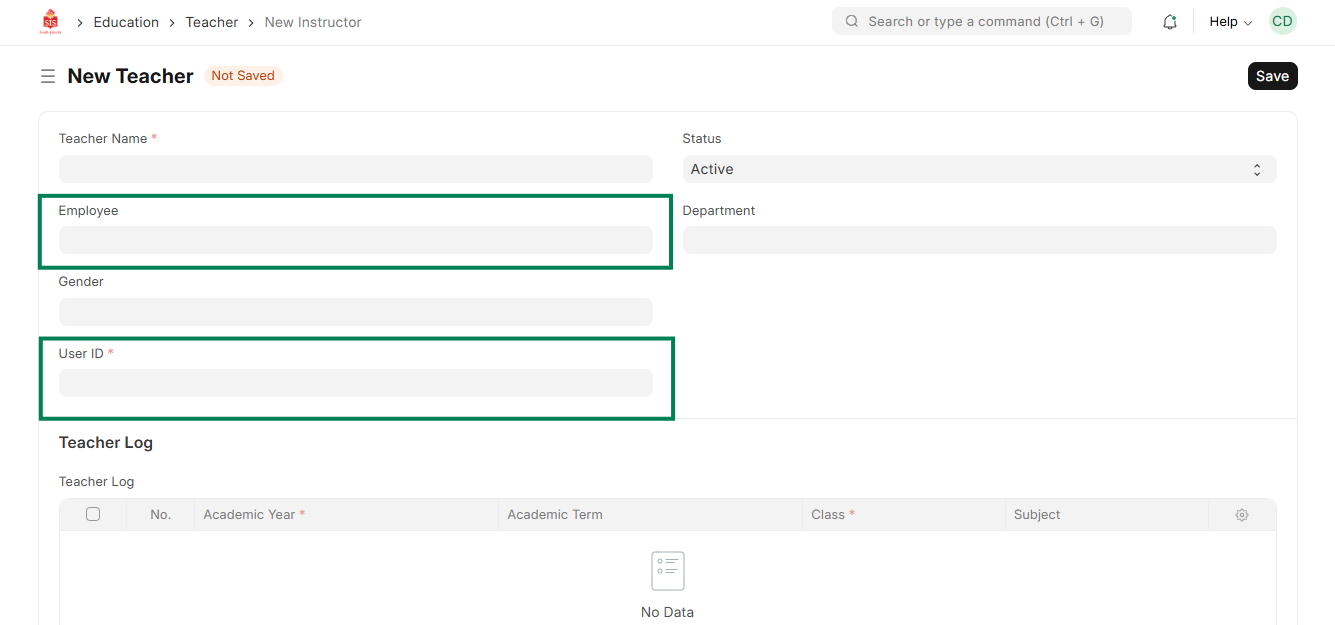
Task: Go to Education breadcrumb
Action: [126, 22]
